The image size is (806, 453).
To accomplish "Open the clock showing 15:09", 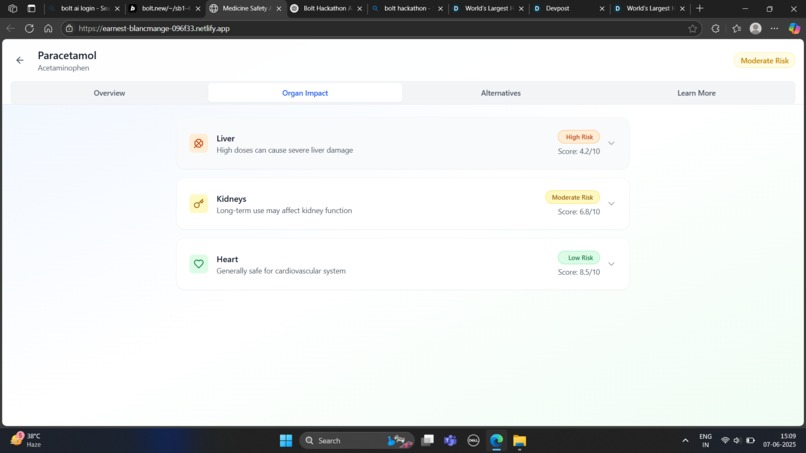I will (x=779, y=441).
